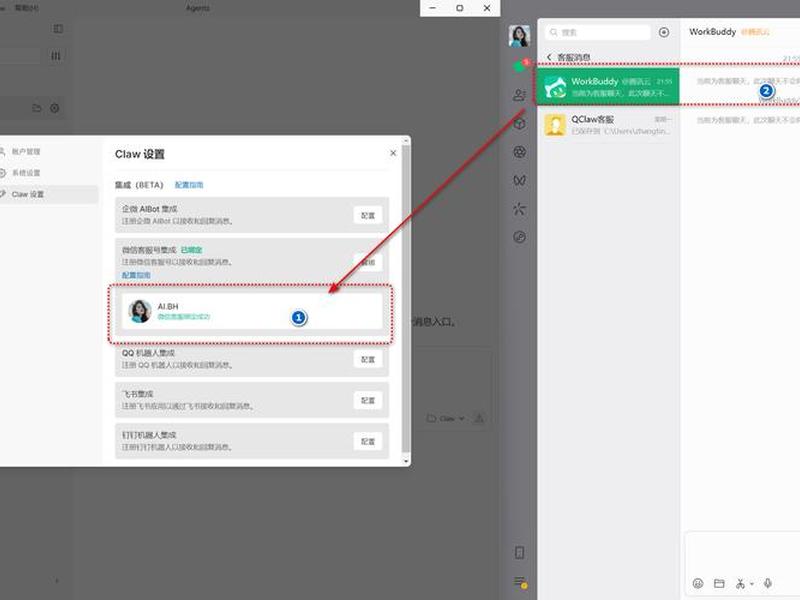Open emoji picker in chat input toolbar
800x600 pixels.
698,583
